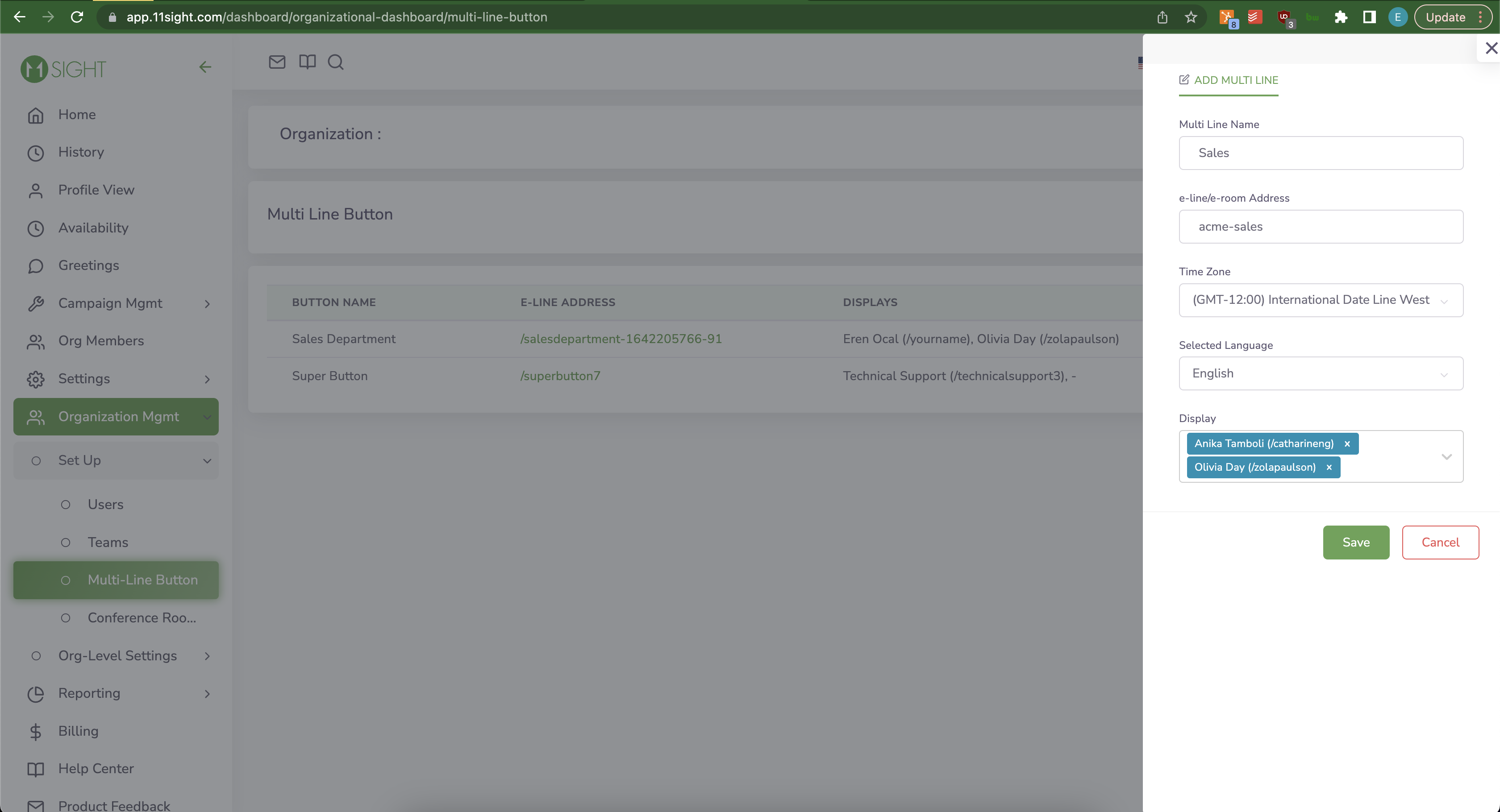
Task: Click the share page icon in address bar
Action: [x=1162, y=17]
